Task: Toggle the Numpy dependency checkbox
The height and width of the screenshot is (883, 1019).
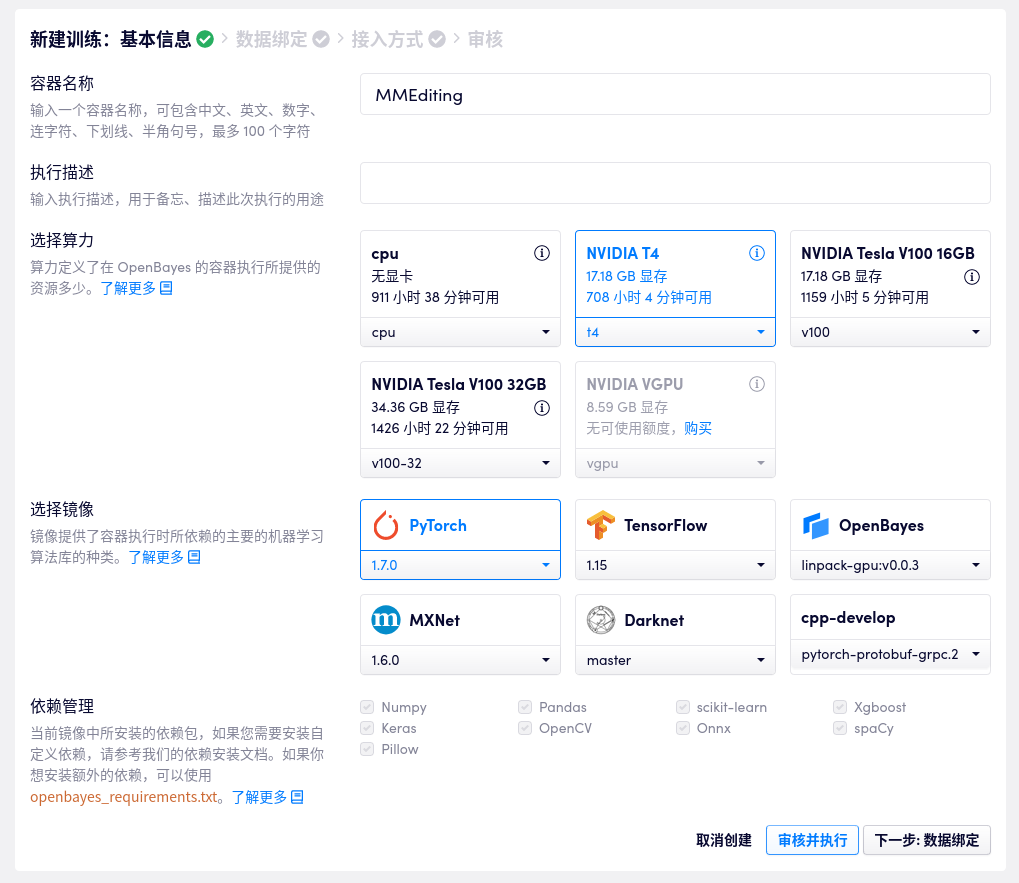Action: 367,707
